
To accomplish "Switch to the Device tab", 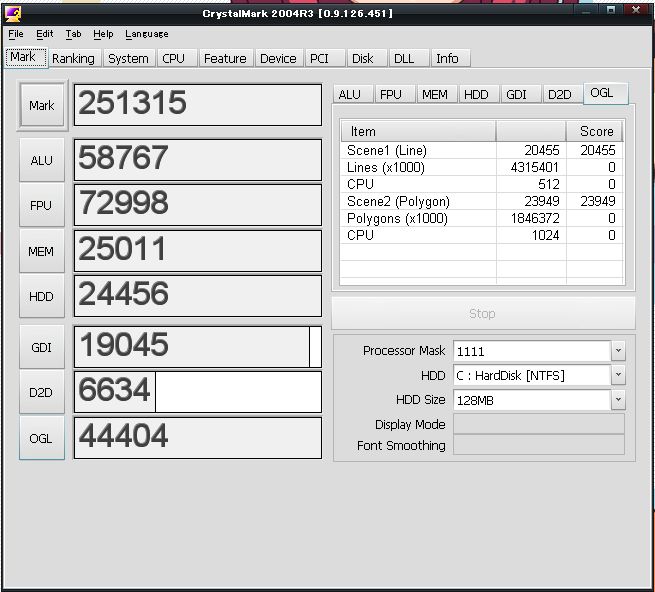I will tap(279, 58).
